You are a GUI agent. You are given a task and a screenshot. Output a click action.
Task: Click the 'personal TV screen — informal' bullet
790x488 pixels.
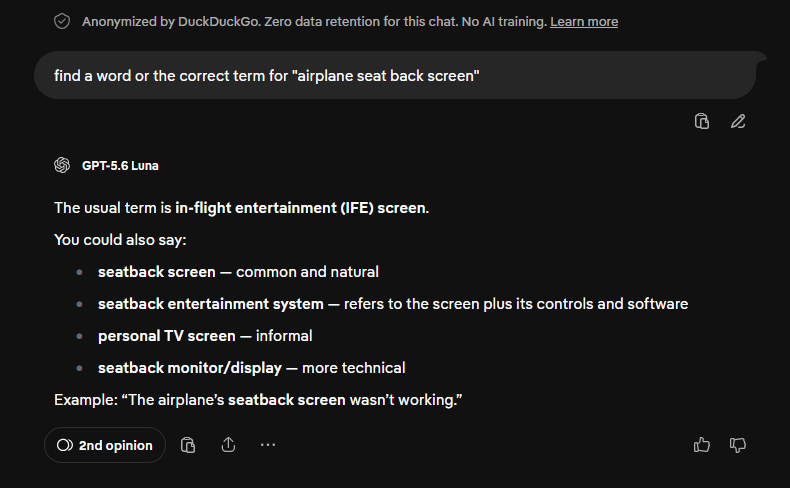pyautogui.click(x=205, y=336)
